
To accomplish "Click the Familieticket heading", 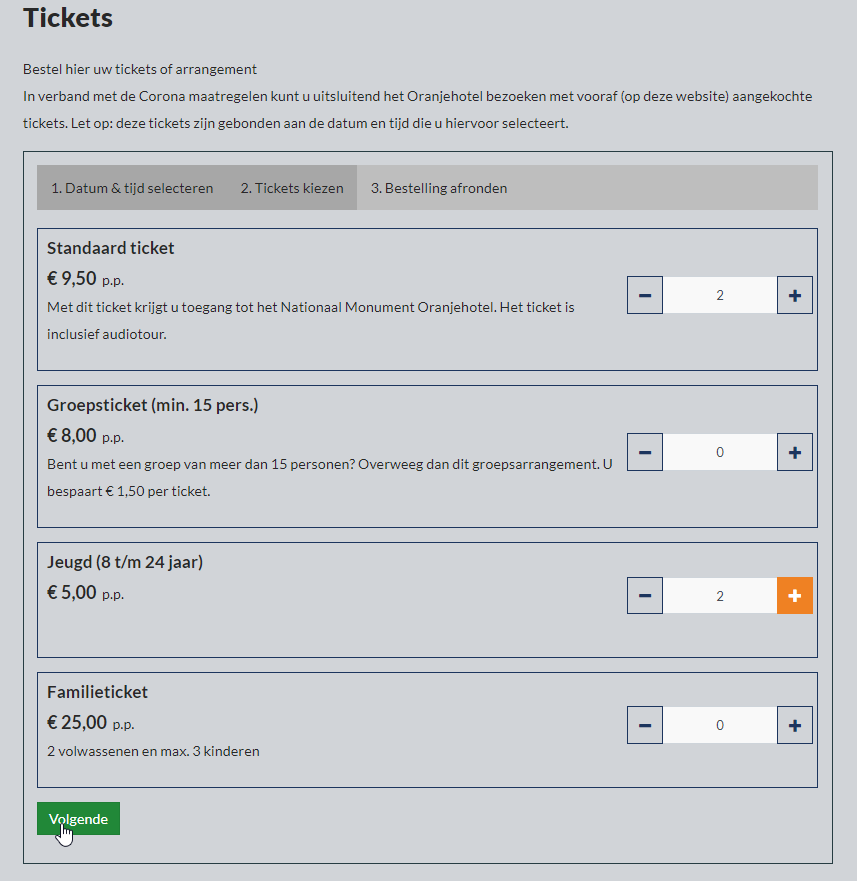I will (97, 692).
